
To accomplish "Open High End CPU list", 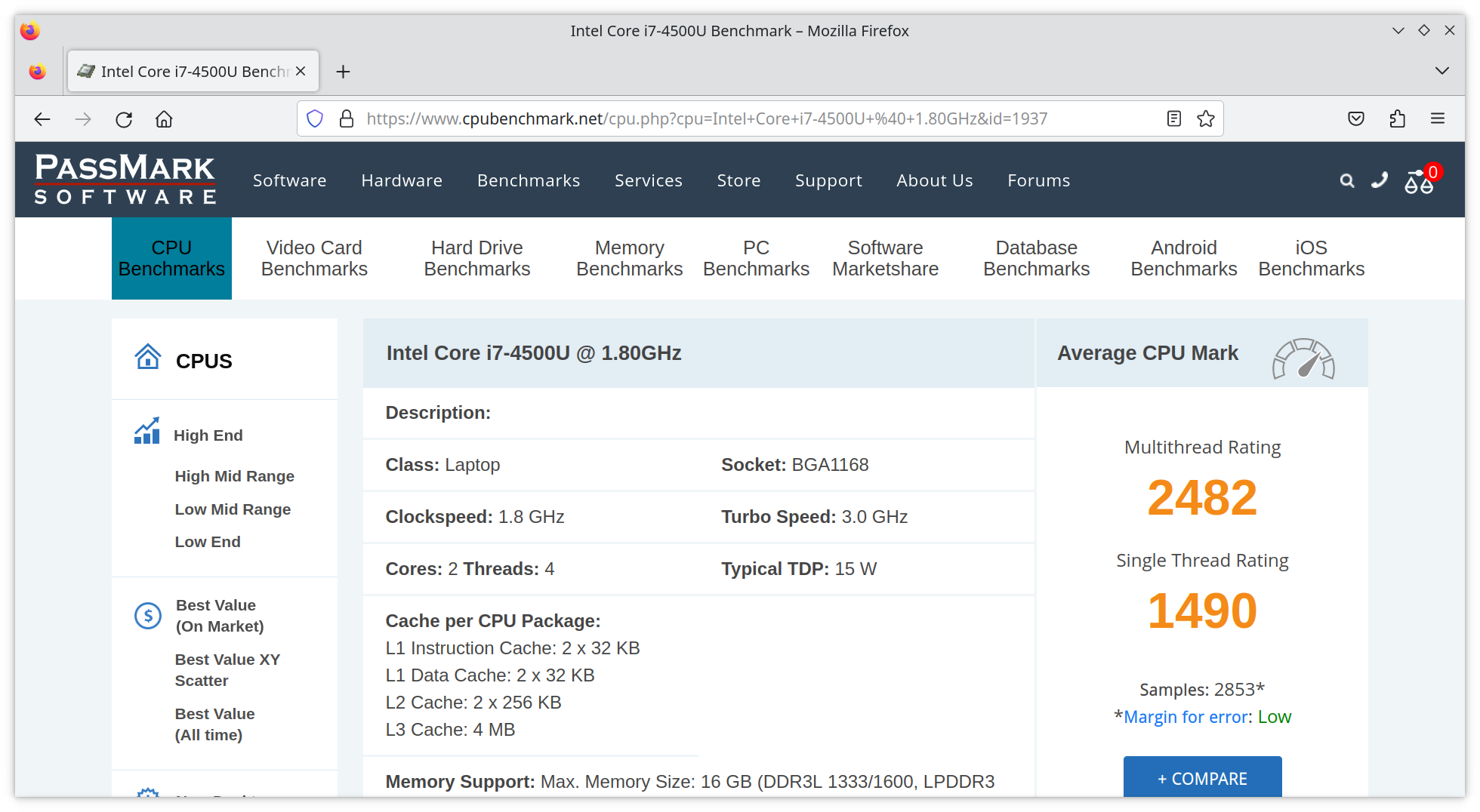I will (x=208, y=435).
